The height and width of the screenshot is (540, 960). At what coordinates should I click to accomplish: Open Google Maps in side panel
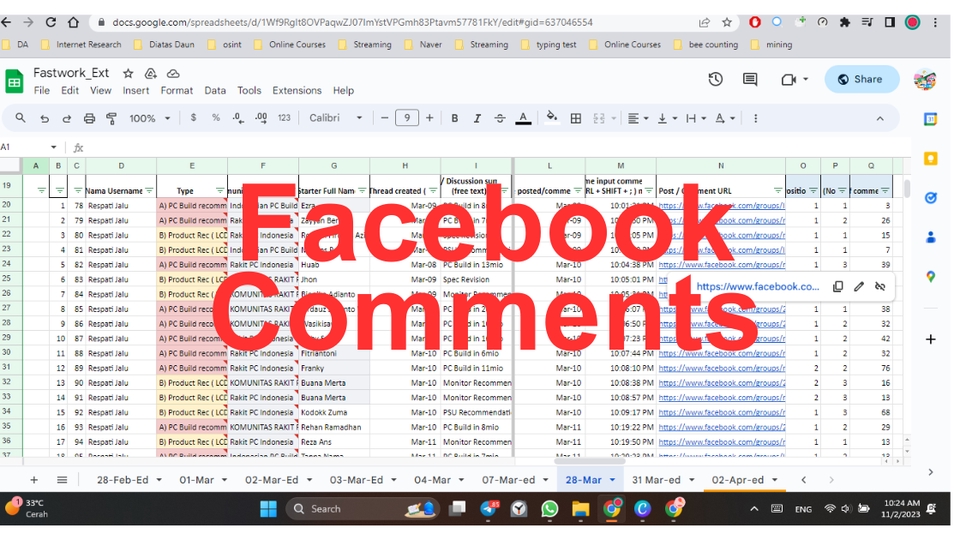pyautogui.click(x=930, y=277)
